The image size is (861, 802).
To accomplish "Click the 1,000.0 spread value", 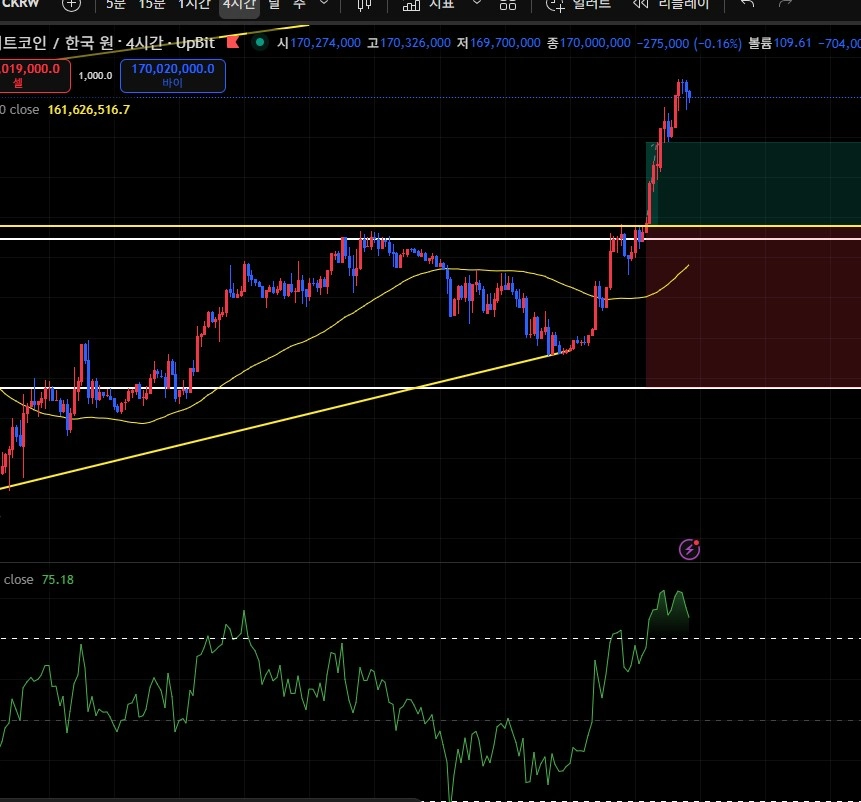I will [x=96, y=76].
